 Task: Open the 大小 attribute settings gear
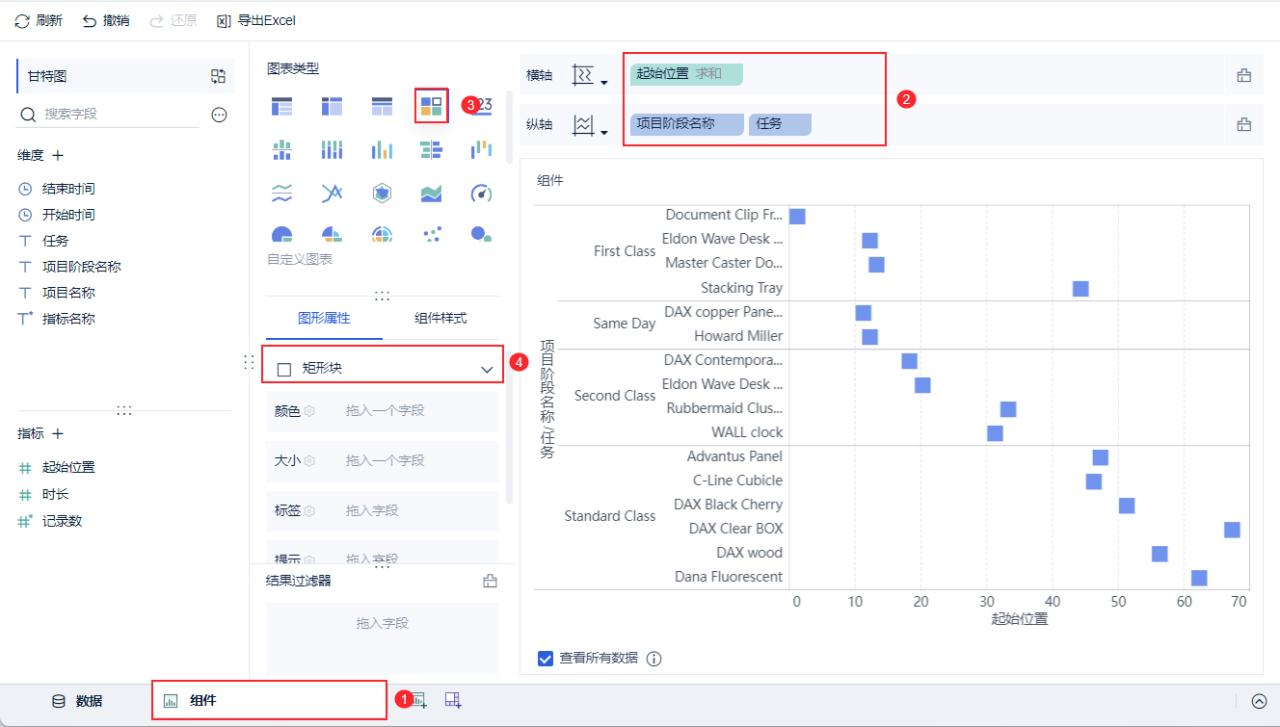(x=310, y=461)
